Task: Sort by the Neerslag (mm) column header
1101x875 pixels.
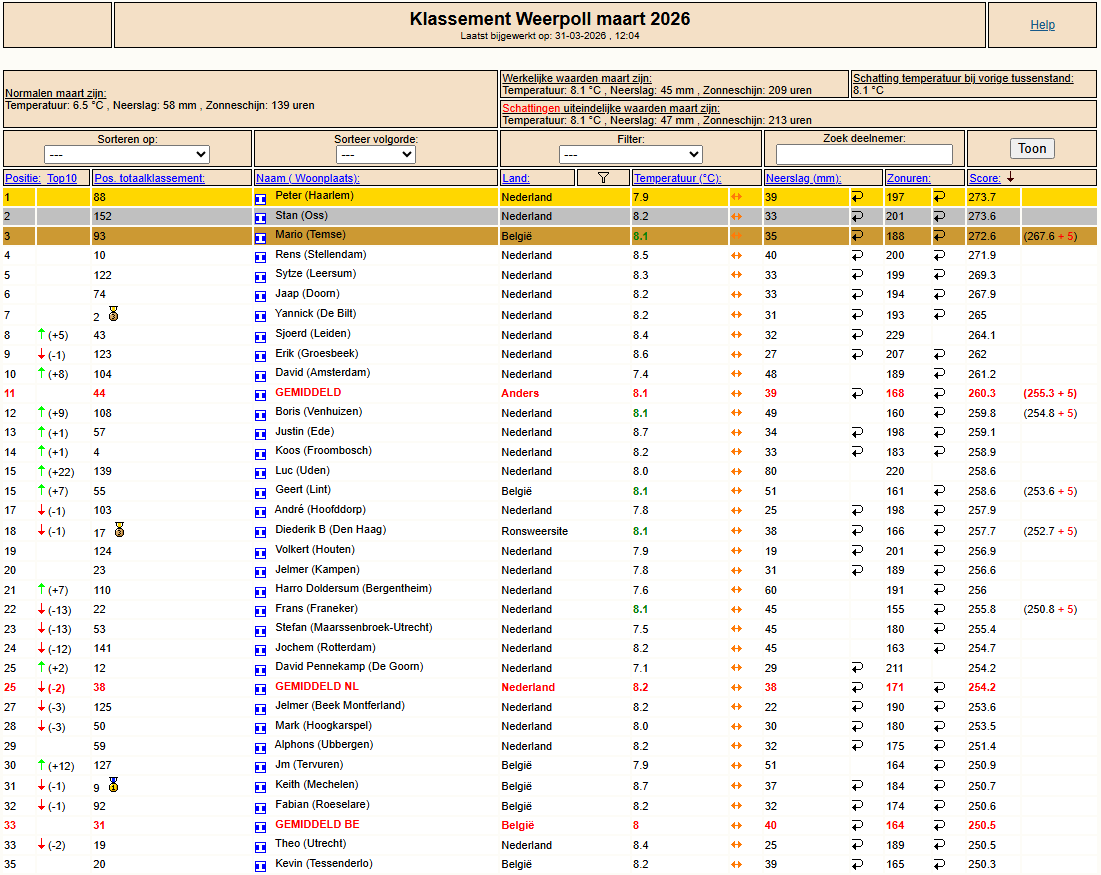Action: (804, 178)
